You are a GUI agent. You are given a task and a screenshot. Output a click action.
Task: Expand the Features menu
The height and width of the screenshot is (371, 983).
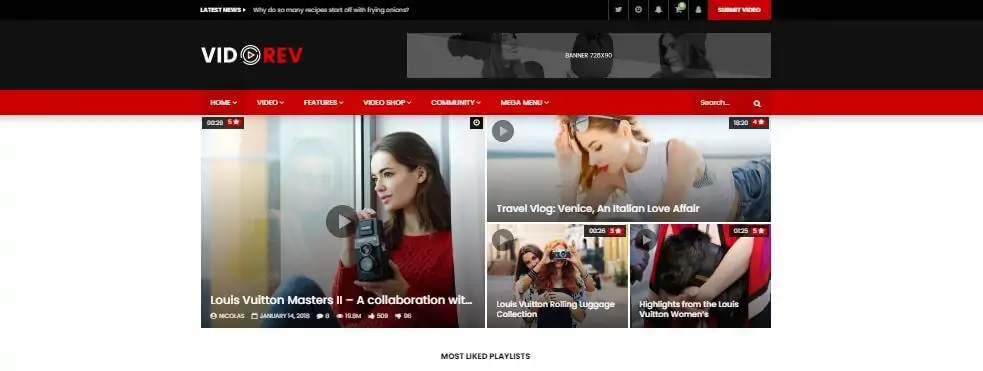click(x=323, y=103)
